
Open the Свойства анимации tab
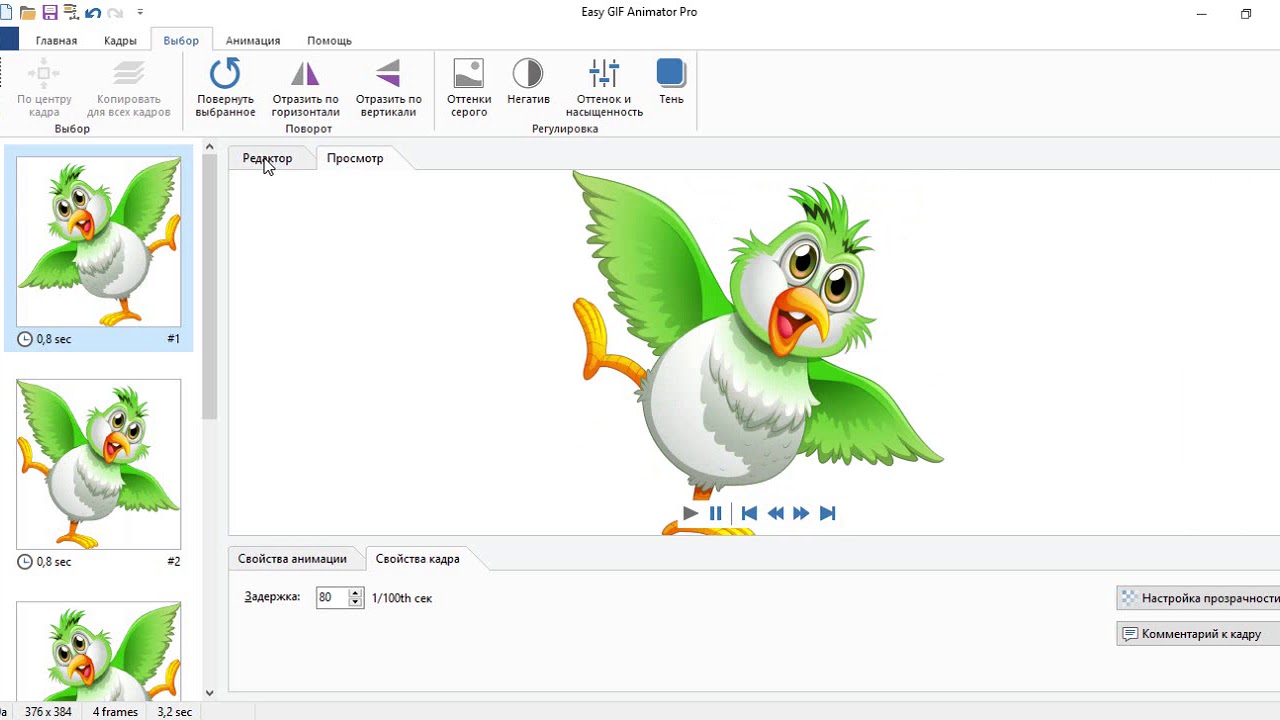[x=292, y=559]
